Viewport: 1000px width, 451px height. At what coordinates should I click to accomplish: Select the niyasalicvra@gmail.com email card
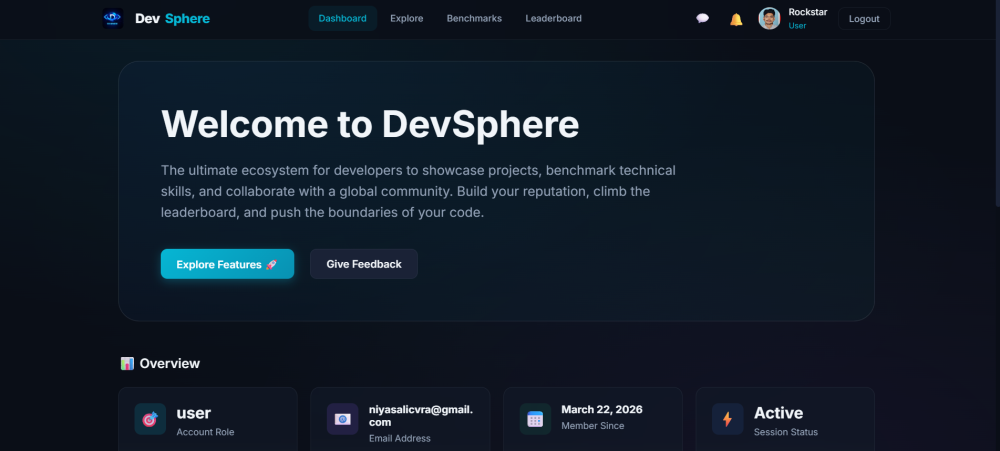(x=400, y=419)
